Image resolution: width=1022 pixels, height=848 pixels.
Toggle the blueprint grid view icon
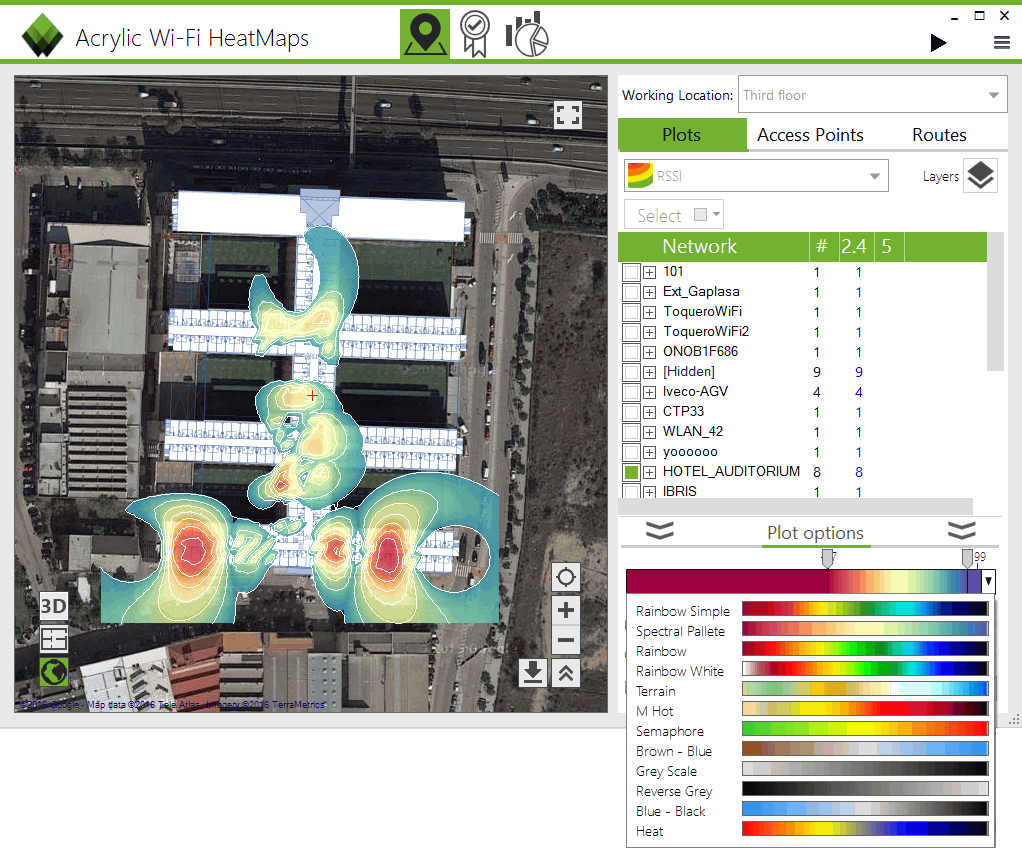53,639
